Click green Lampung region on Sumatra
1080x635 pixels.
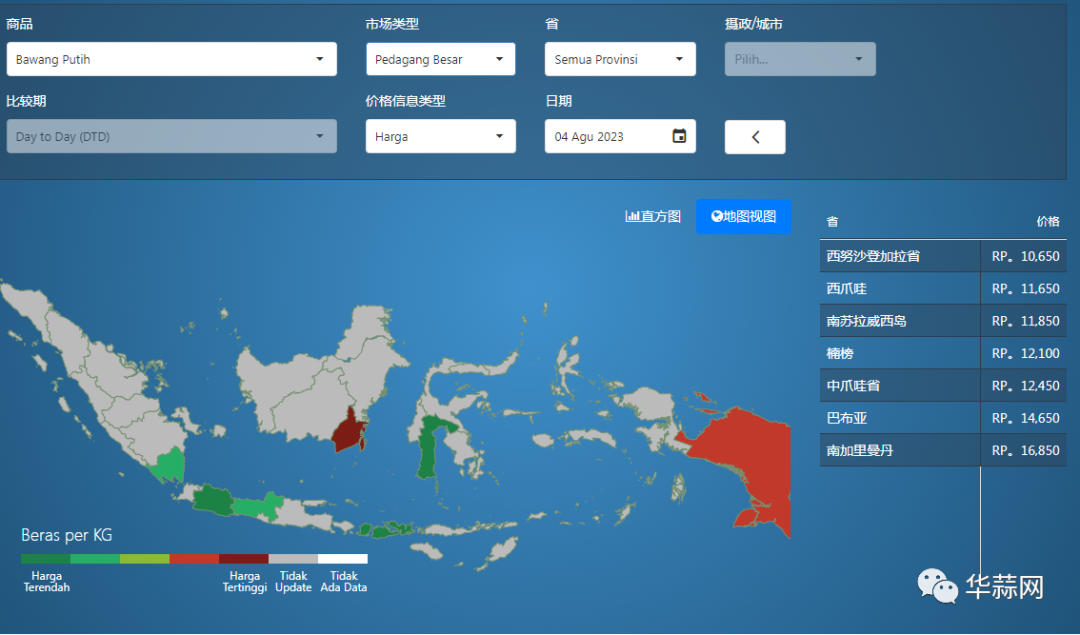169,466
